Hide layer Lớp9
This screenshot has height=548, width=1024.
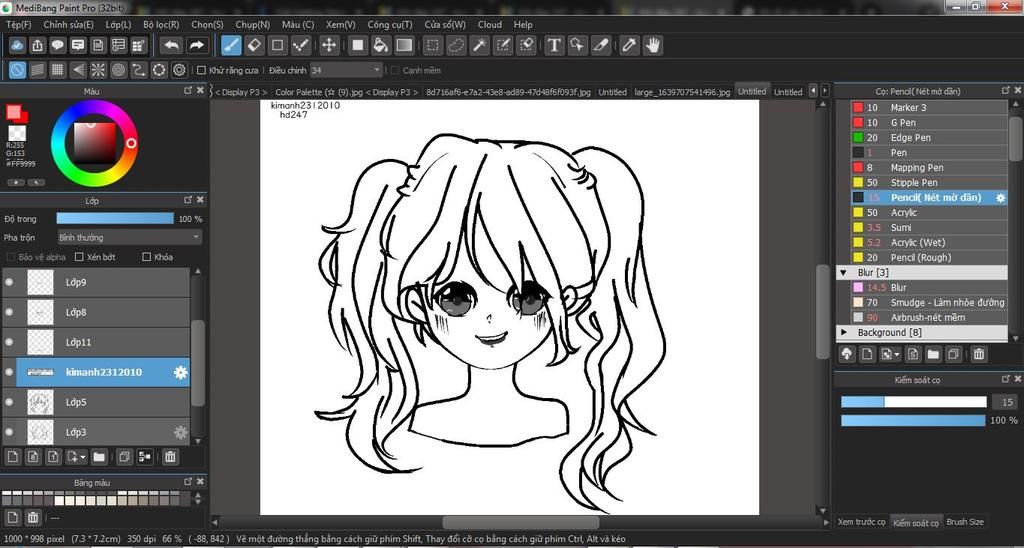(x=9, y=282)
